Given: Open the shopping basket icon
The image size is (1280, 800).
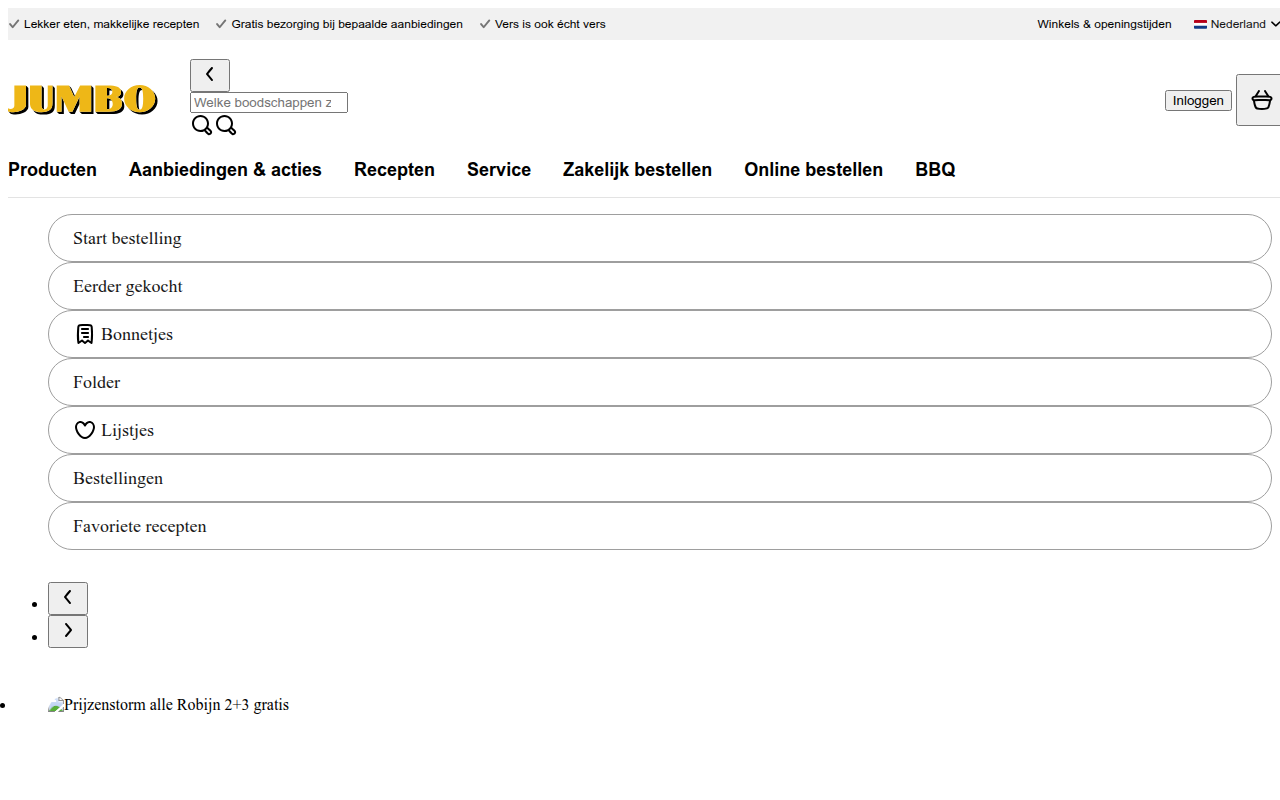Looking at the screenshot, I should click(x=1261, y=100).
